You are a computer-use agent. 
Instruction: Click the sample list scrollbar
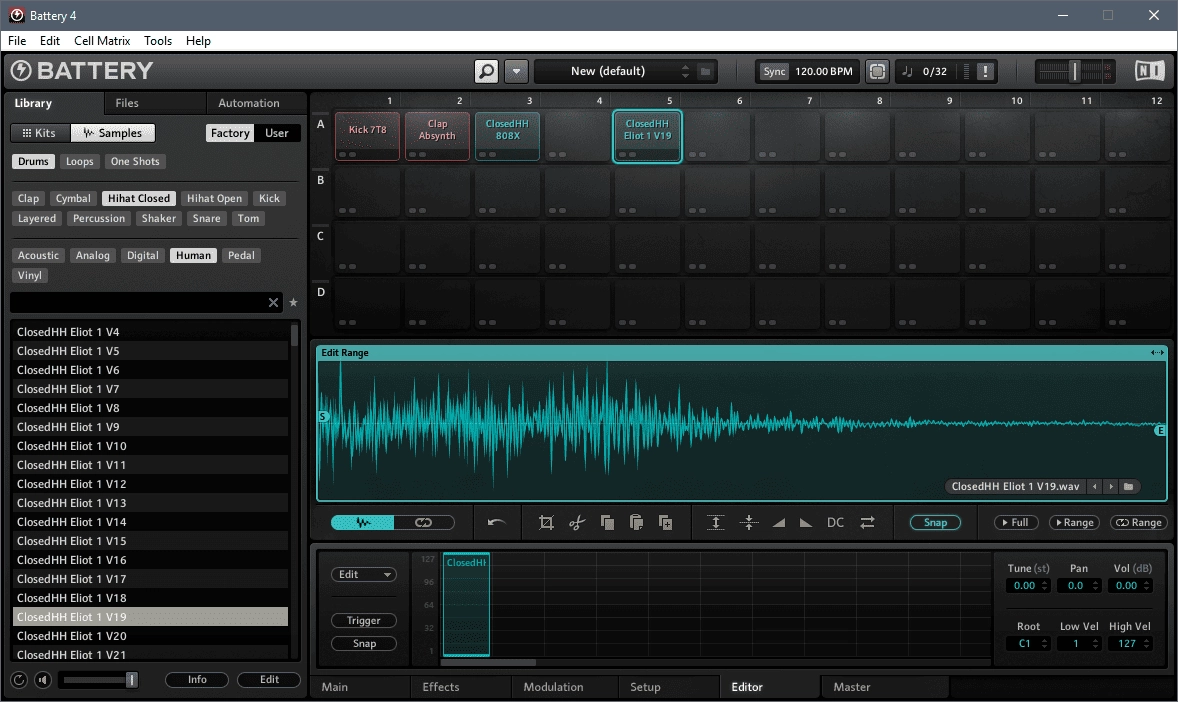click(x=294, y=335)
